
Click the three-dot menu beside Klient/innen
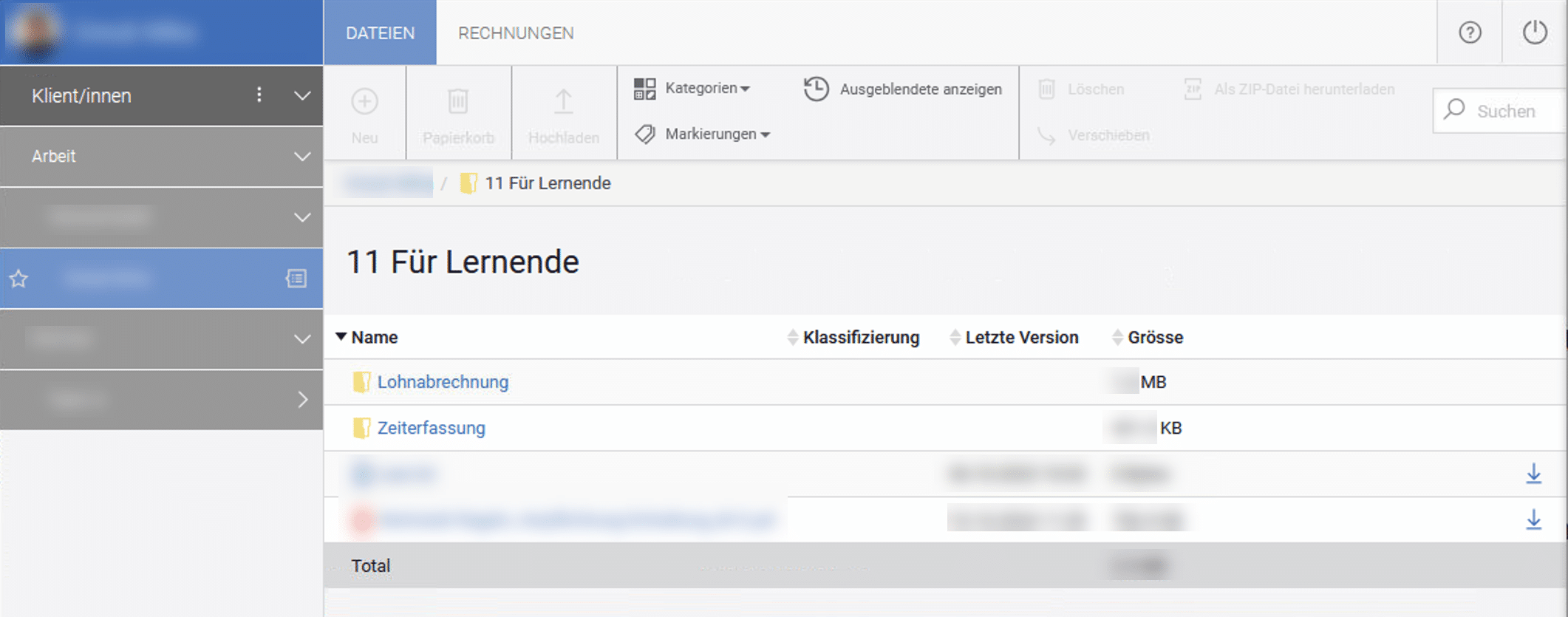pyautogui.click(x=259, y=95)
